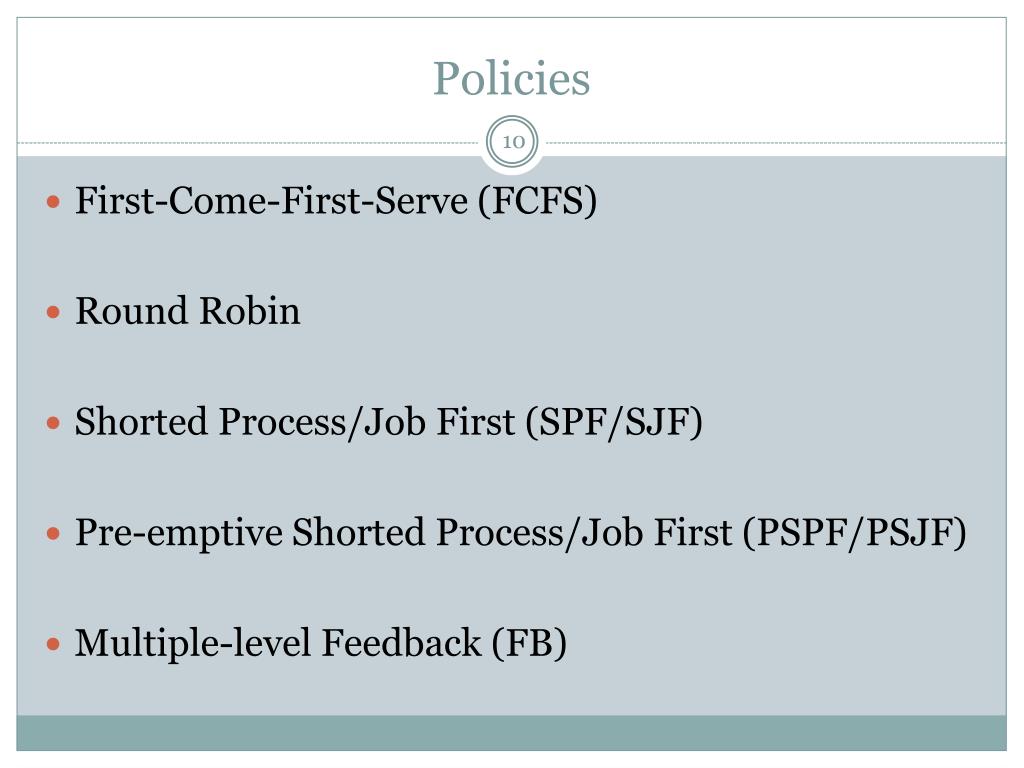The width and height of the screenshot is (1024, 768).
Task: Click the bullet before Pre-emptive Shorted Process
Action: pos(54,534)
